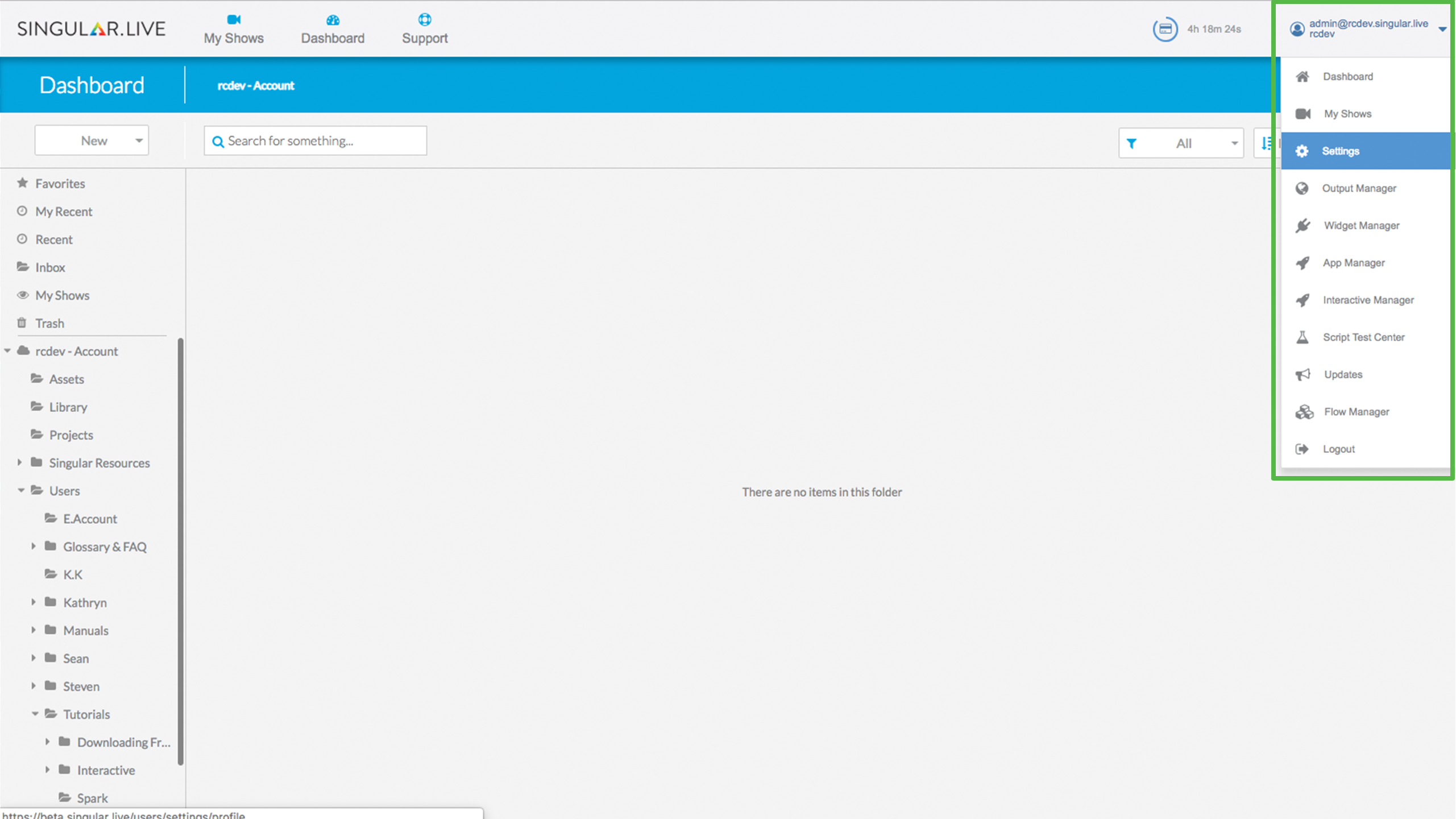Open Trash in the sidebar

(49, 323)
